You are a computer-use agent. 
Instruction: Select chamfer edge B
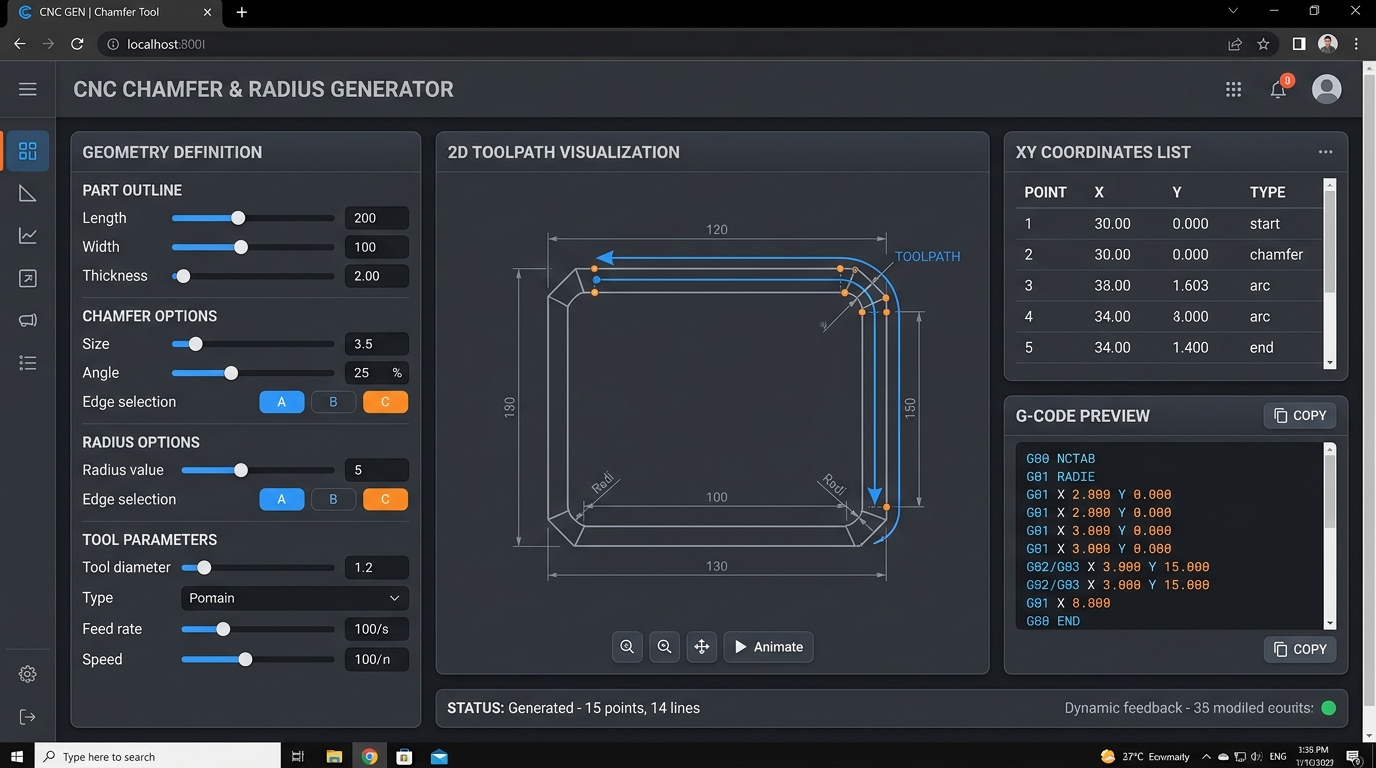point(333,402)
